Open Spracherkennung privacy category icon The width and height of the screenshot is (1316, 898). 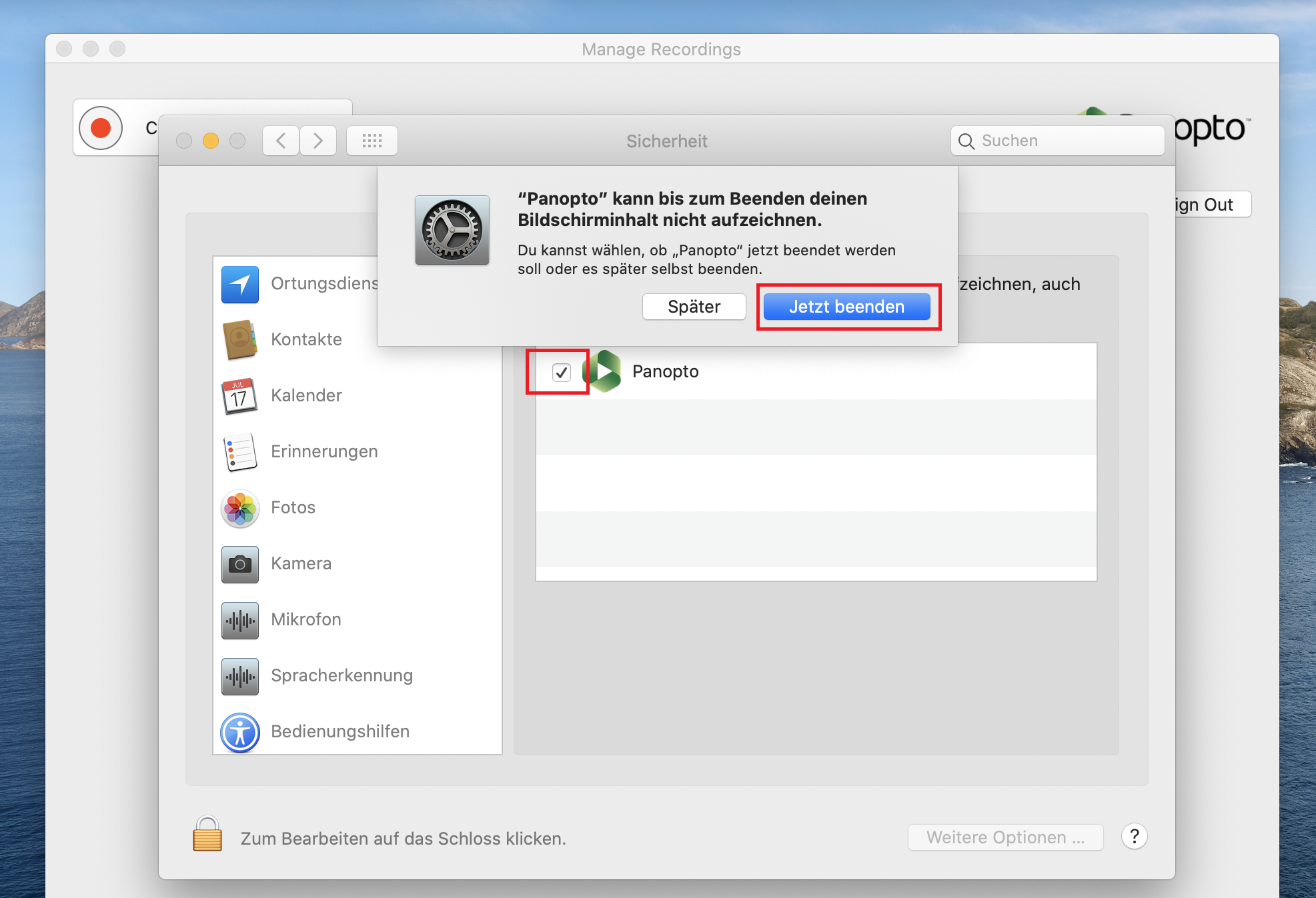tap(240, 676)
